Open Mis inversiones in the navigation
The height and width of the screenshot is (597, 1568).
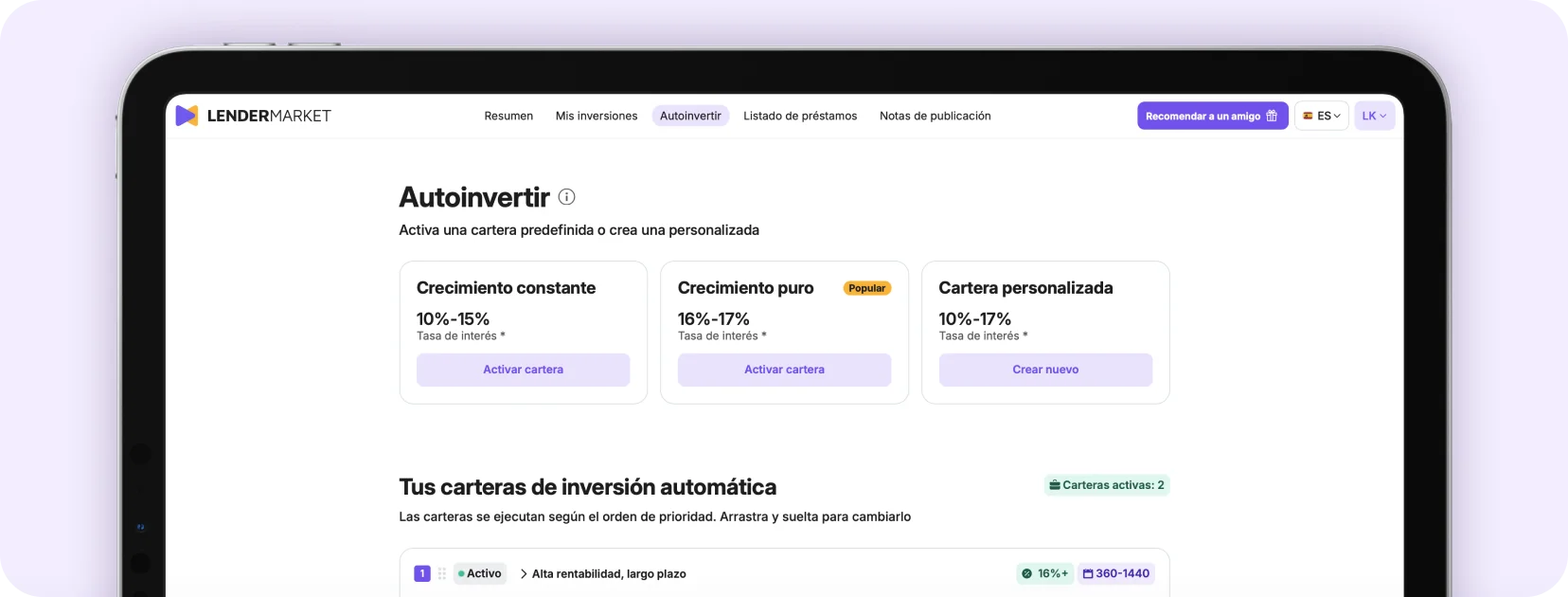click(x=597, y=116)
